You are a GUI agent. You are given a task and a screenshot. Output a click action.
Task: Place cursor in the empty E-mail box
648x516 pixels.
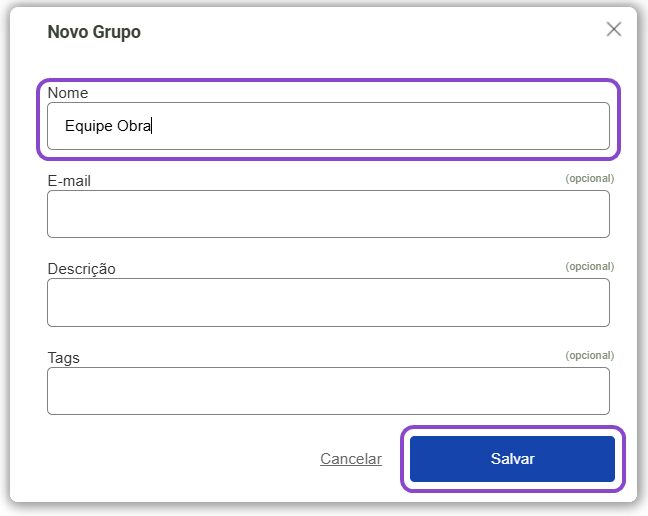pyautogui.click(x=328, y=214)
